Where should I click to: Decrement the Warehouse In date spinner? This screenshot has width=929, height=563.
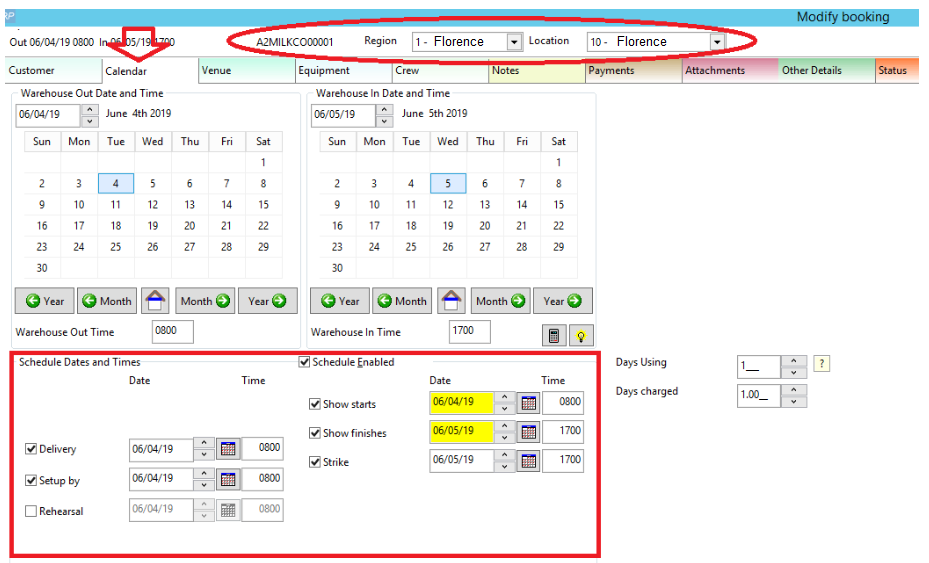[385, 121]
